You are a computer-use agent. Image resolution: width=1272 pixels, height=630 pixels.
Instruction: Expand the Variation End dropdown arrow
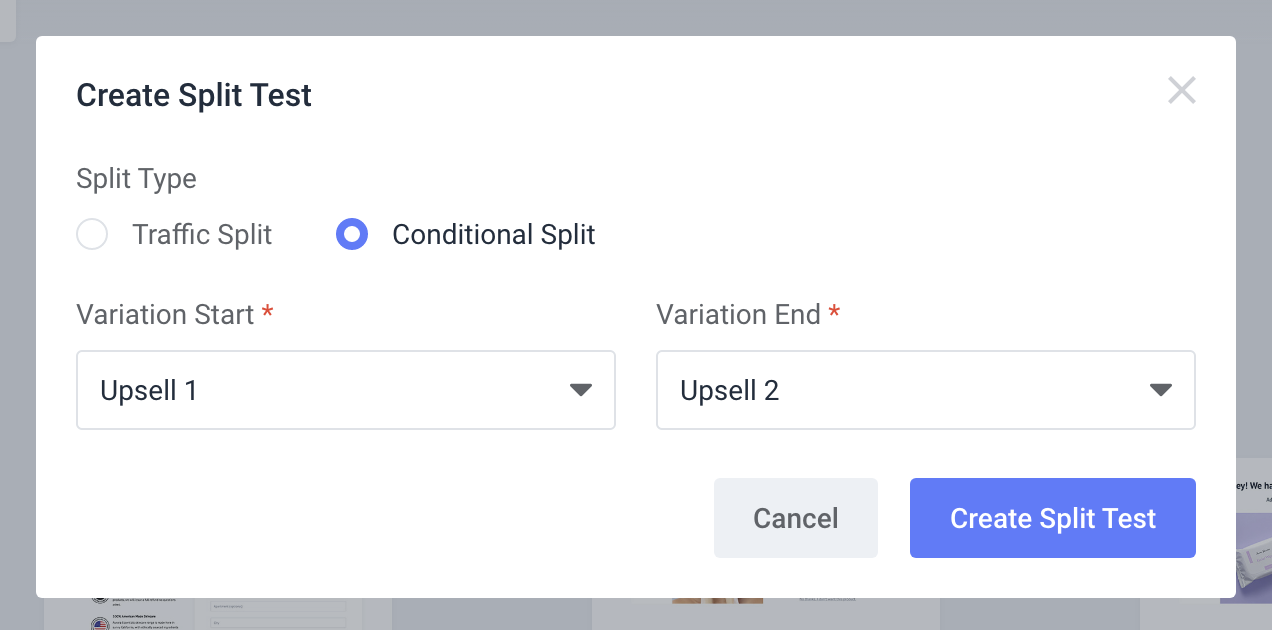click(1161, 390)
